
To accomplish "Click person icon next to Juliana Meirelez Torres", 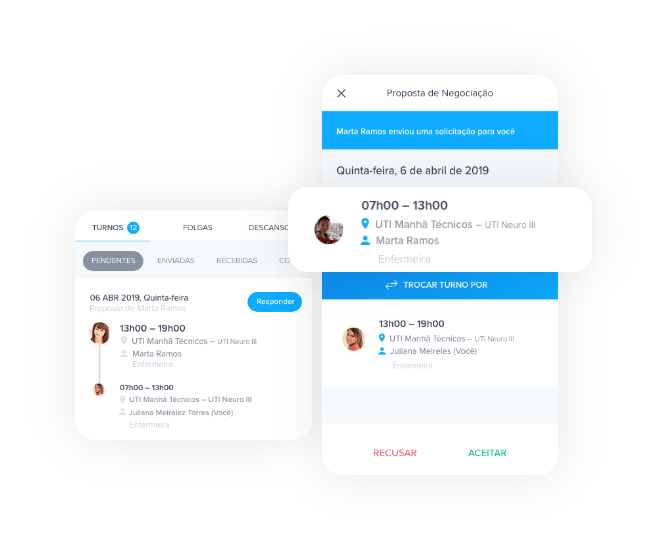I will point(123,412).
